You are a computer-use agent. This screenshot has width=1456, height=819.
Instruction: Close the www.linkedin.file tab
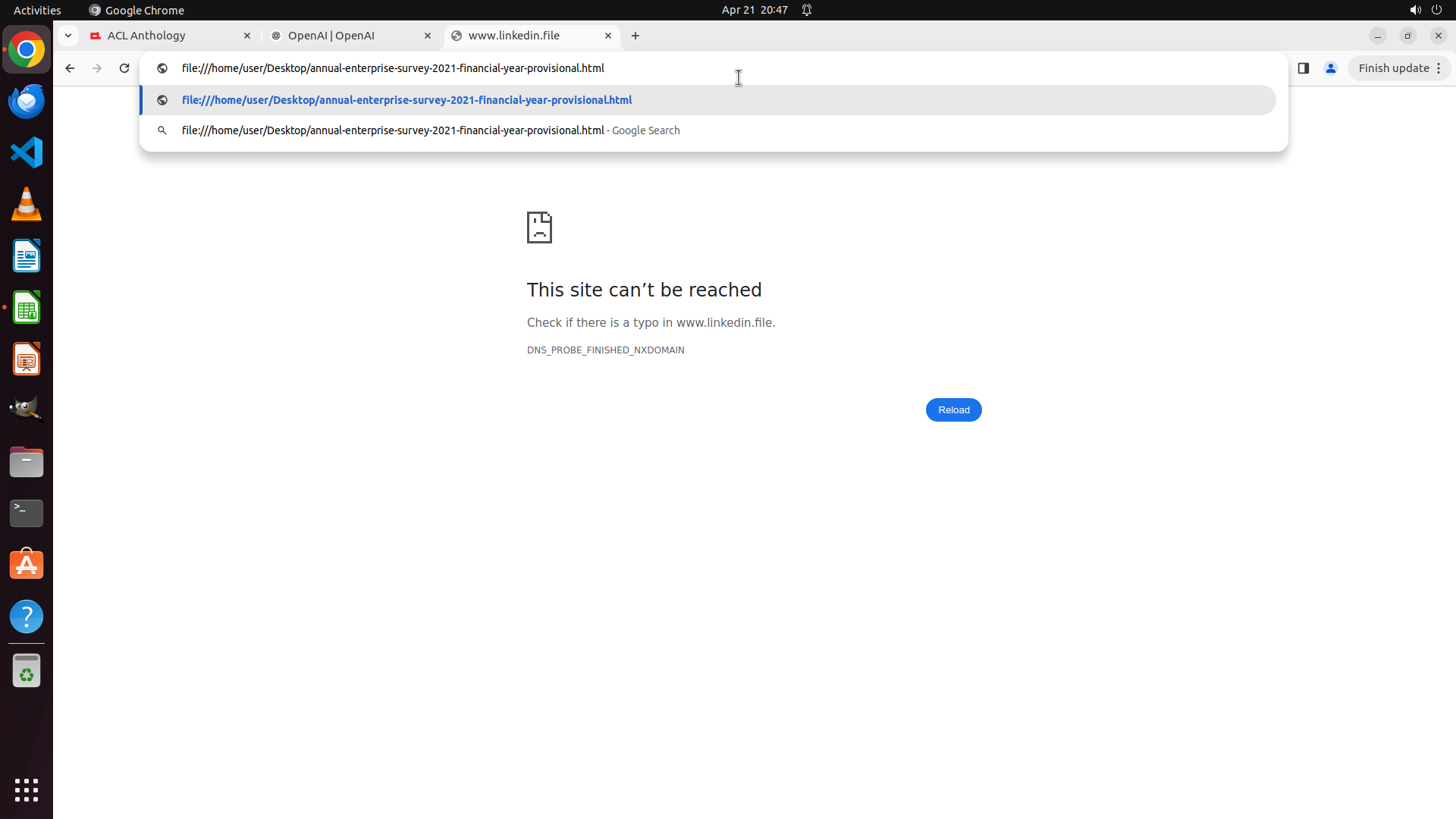click(x=608, y=36)
